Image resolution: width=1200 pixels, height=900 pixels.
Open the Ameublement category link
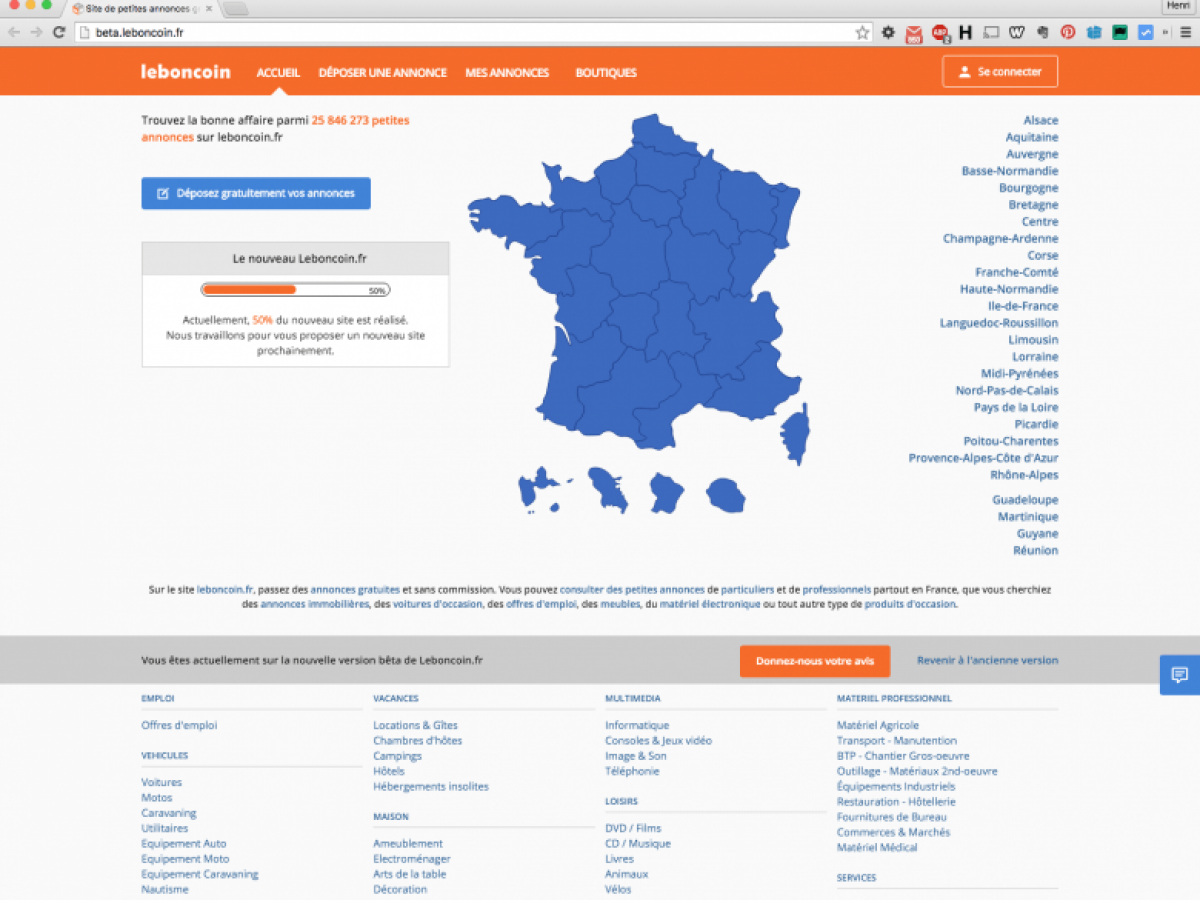[x=408, y=844]
